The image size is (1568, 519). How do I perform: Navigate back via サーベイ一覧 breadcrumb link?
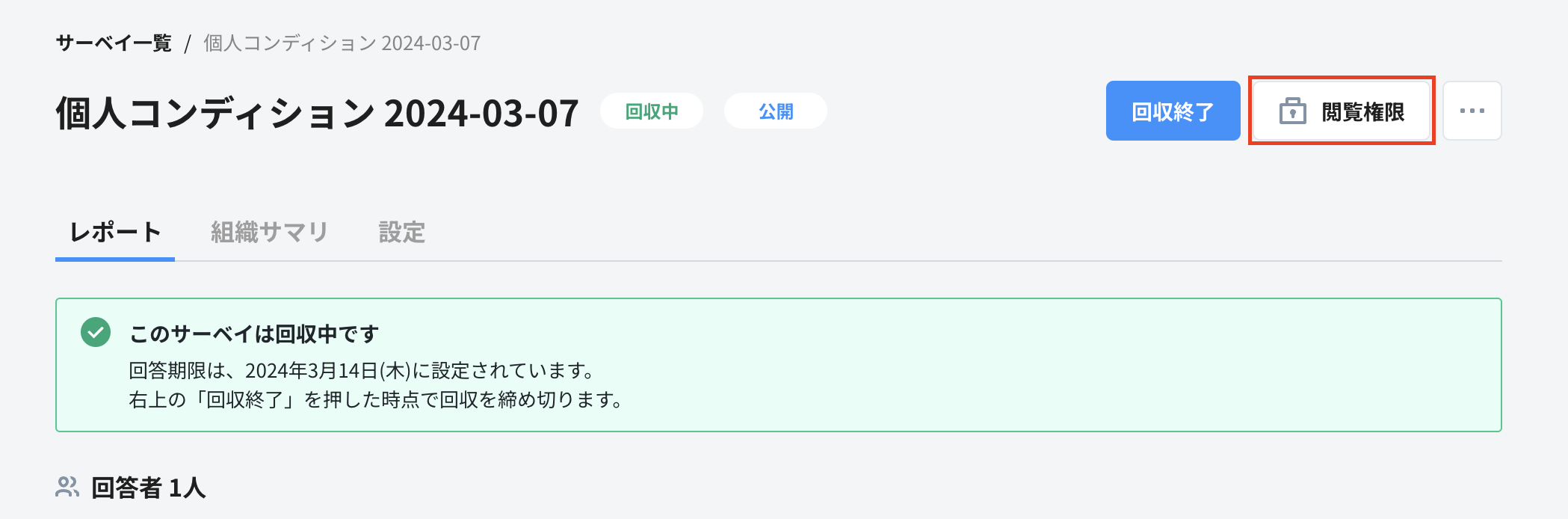click(x=116, y=43)
